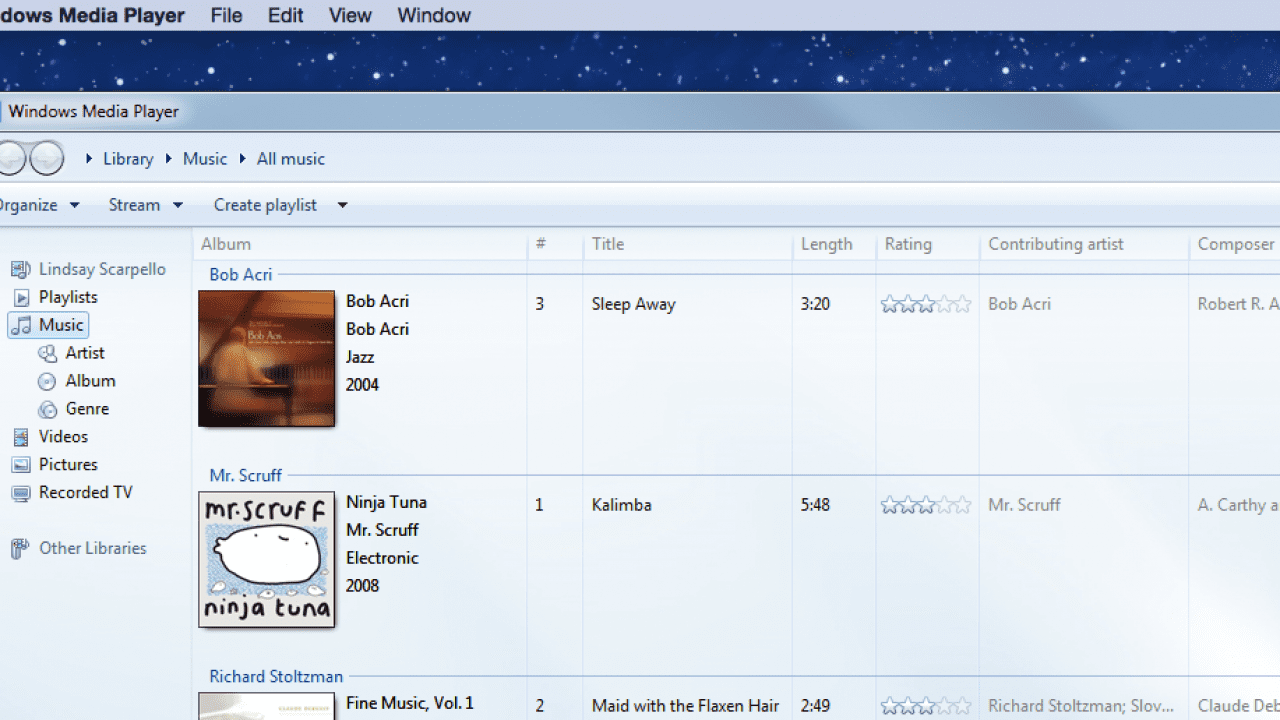Click the Bob Acri group header
This screenshot has width=1280, height=720.
pyautogui.click(x=241, y=274)
